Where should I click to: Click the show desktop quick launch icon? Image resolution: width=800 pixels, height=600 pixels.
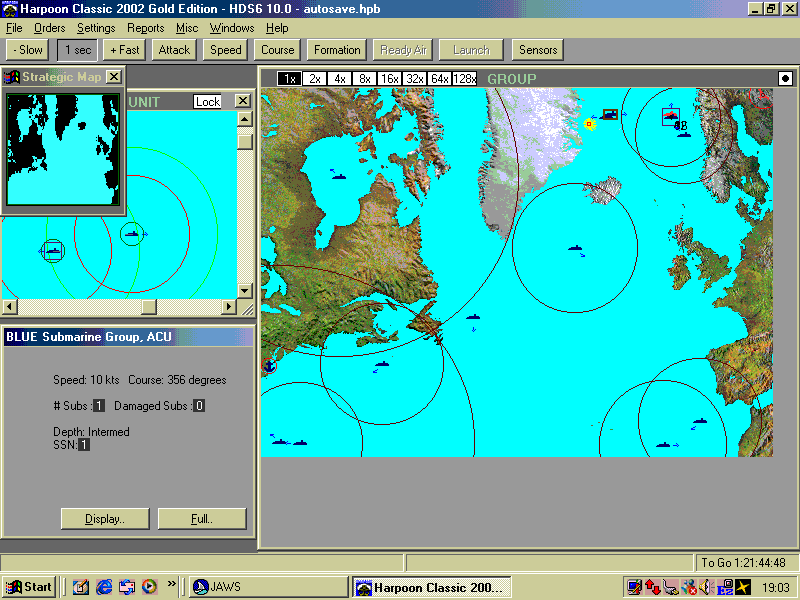[x=81, y=587]
